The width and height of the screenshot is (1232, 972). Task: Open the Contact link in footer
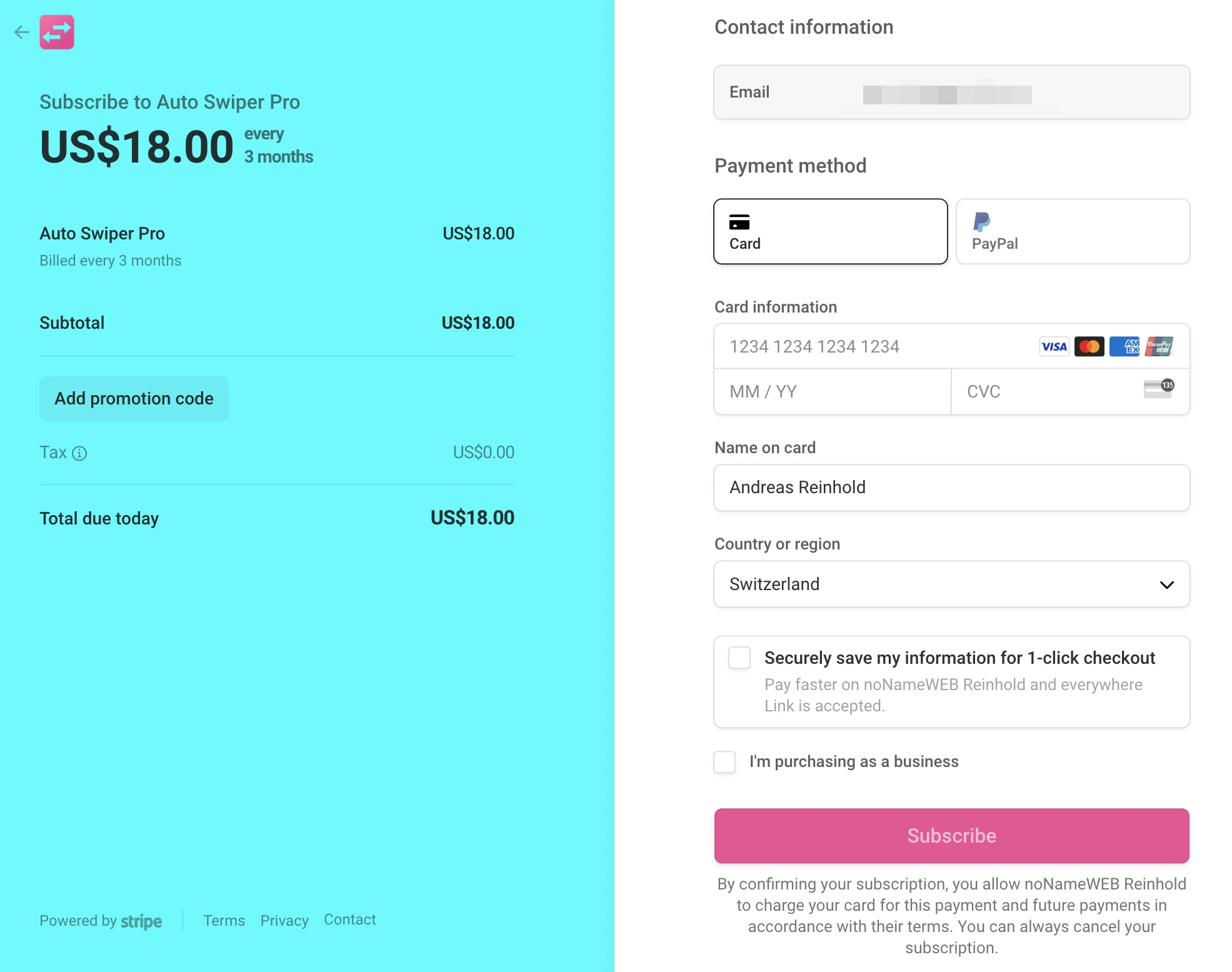[349, 919]
